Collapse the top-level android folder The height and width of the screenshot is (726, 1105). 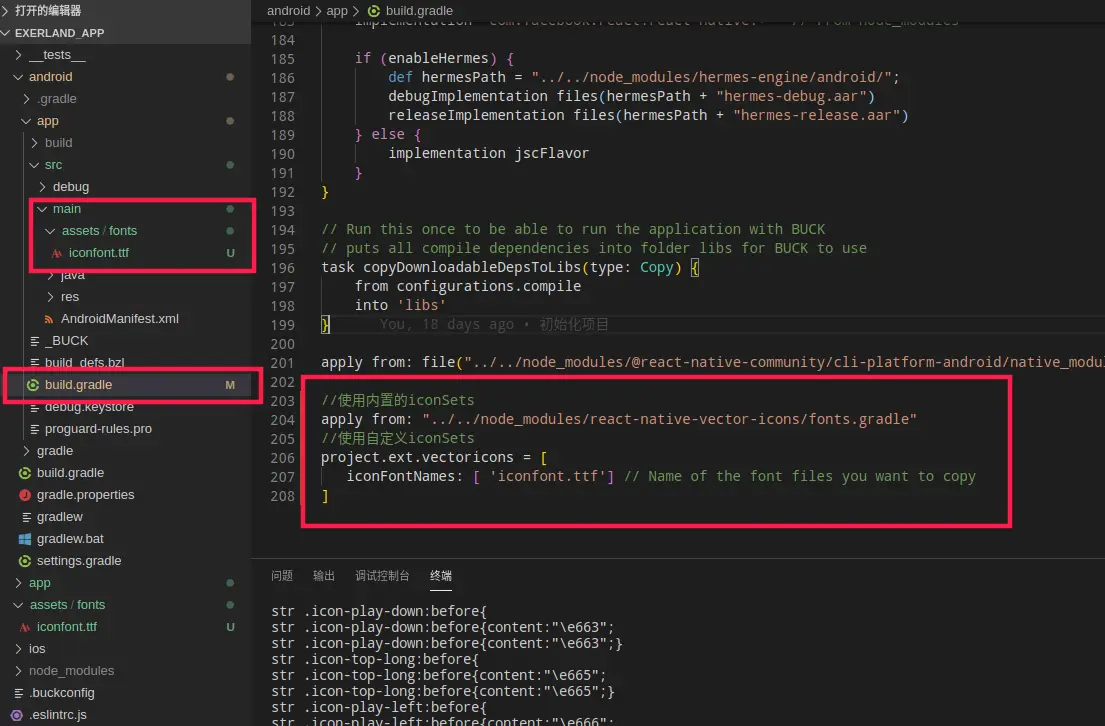click(x=51, y=77)
